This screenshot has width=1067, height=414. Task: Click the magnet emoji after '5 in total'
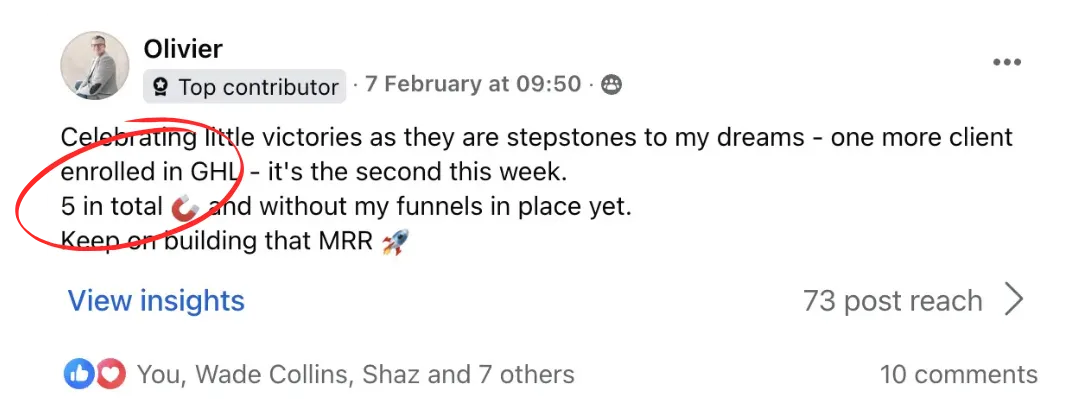coord(186,208)
